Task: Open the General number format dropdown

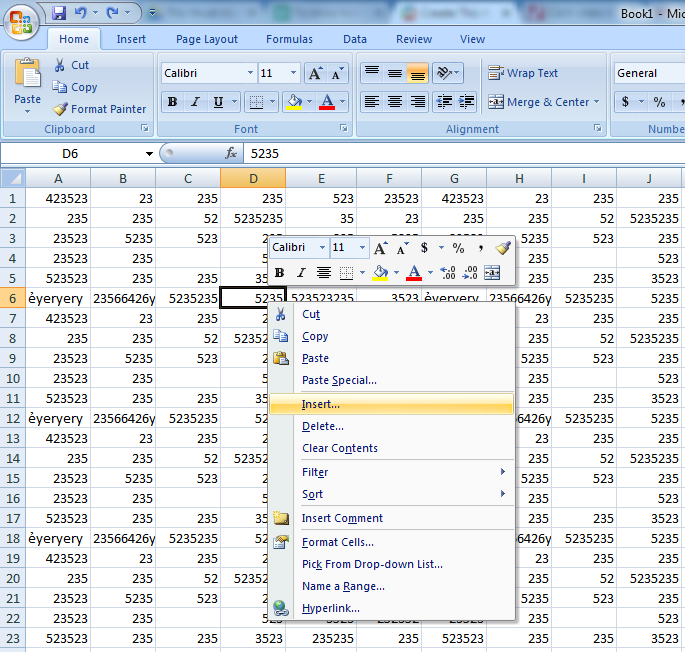Action: 648,73
